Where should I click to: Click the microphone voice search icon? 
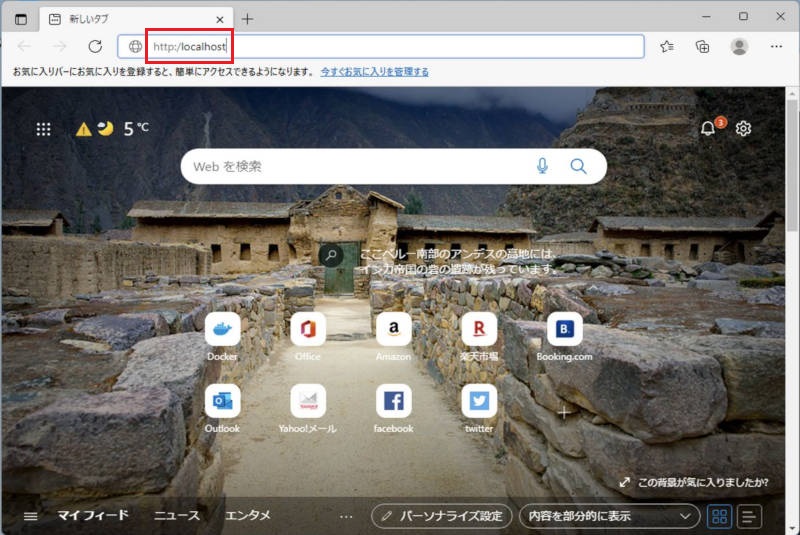click(x=542, y=166)
